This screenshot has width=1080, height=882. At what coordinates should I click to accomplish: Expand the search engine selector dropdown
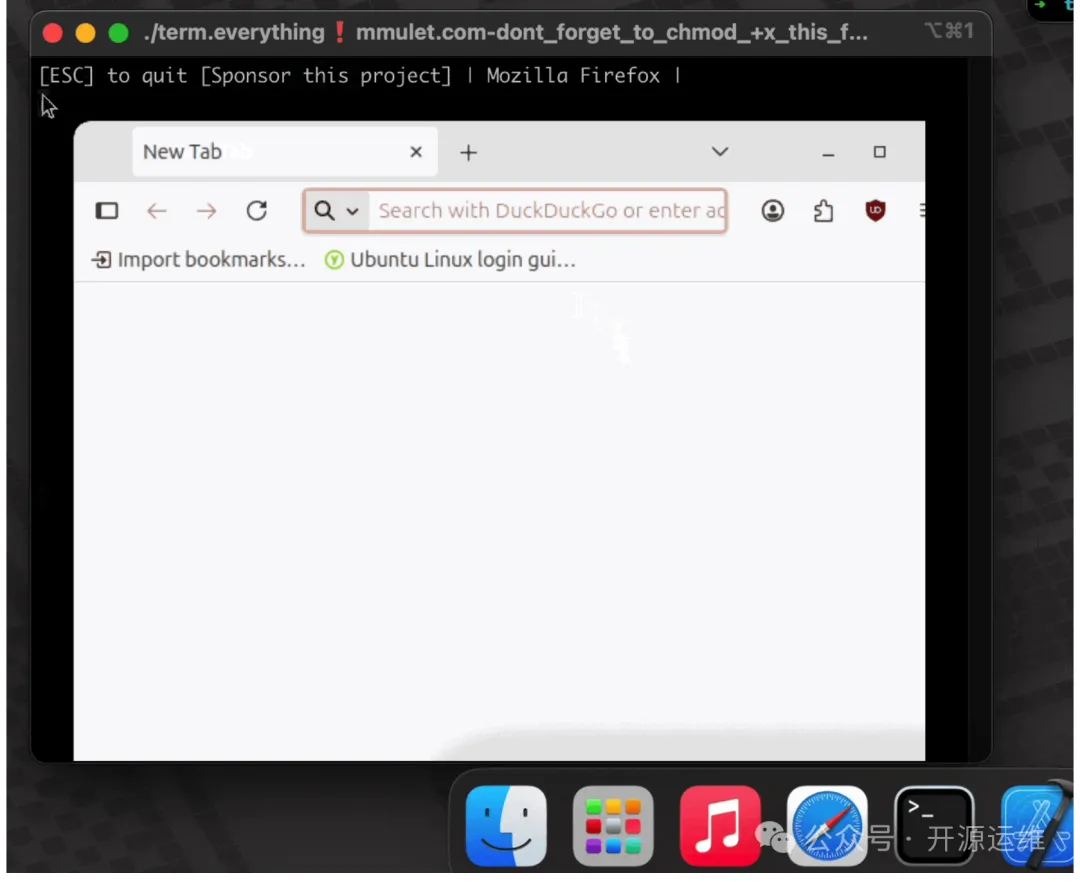(x=336, y=211)
